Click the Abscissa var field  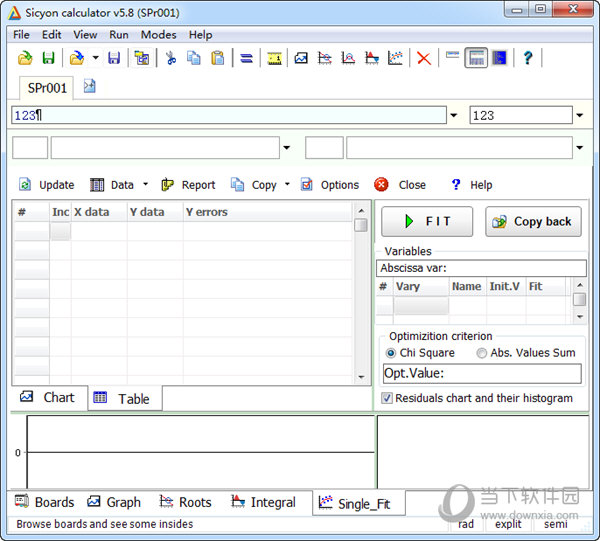coord(481,268)
